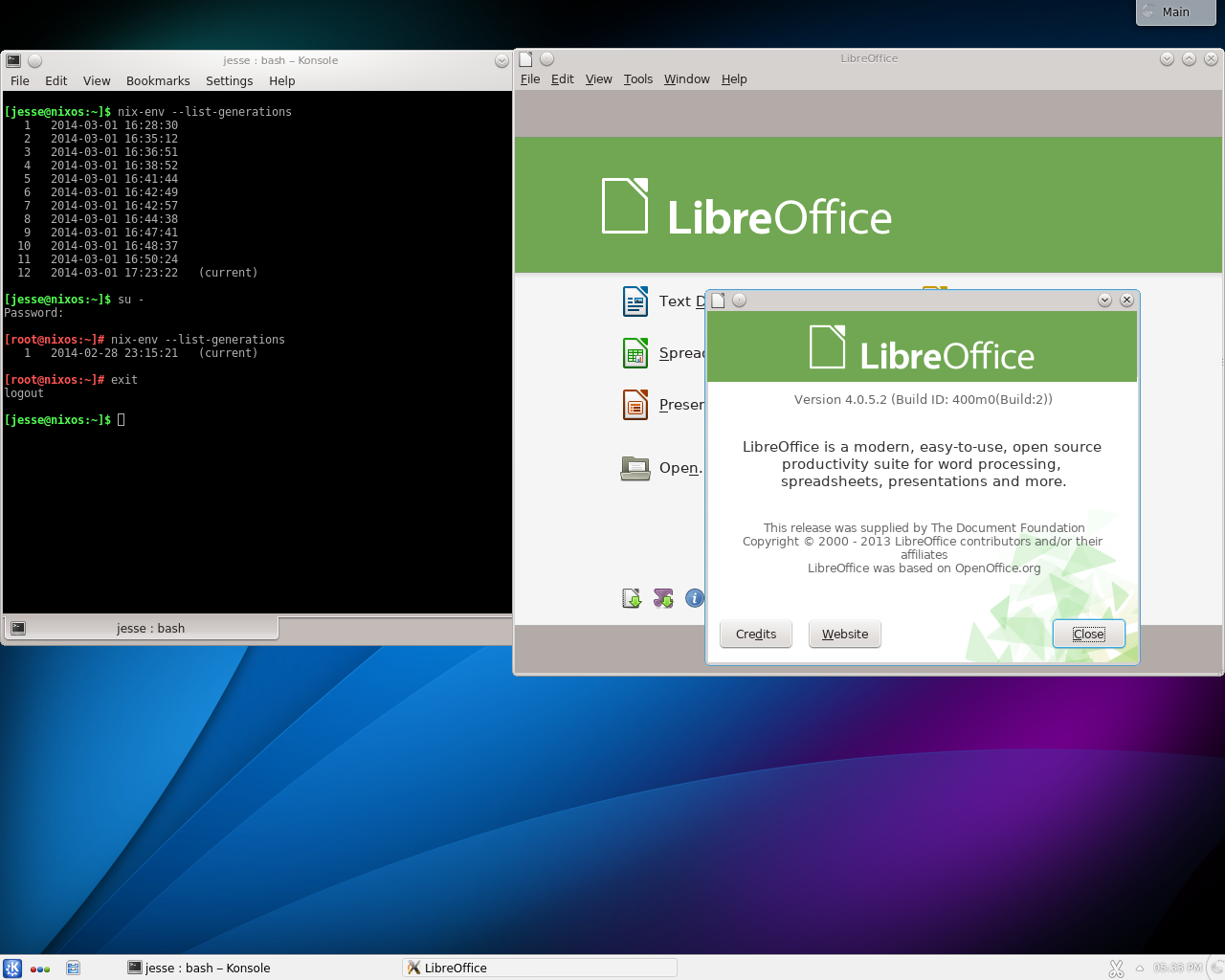Open the Window menu in LibreOffice

click(687, 79)
